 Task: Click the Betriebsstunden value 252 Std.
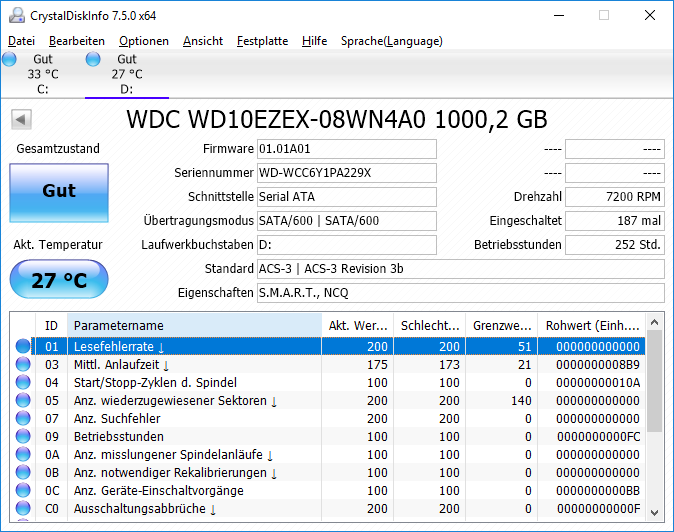pyautogui.click(x=615, y=245)
